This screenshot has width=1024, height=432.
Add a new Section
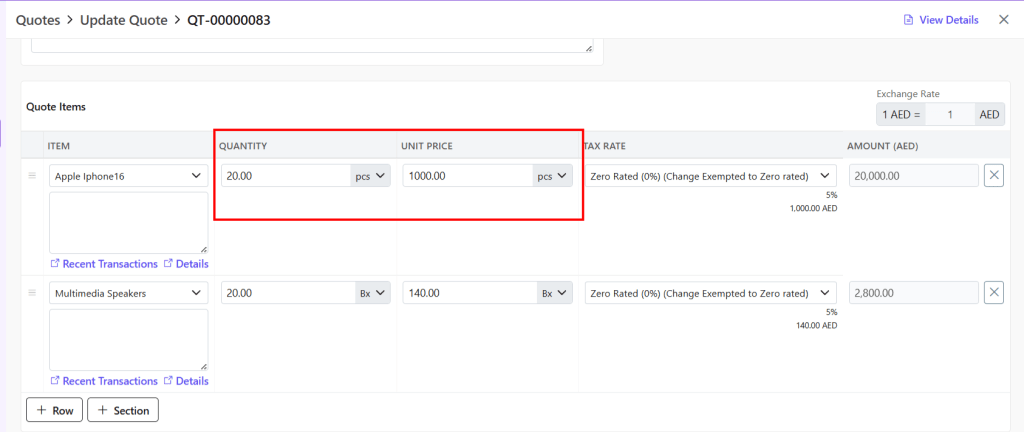[123, 410]
